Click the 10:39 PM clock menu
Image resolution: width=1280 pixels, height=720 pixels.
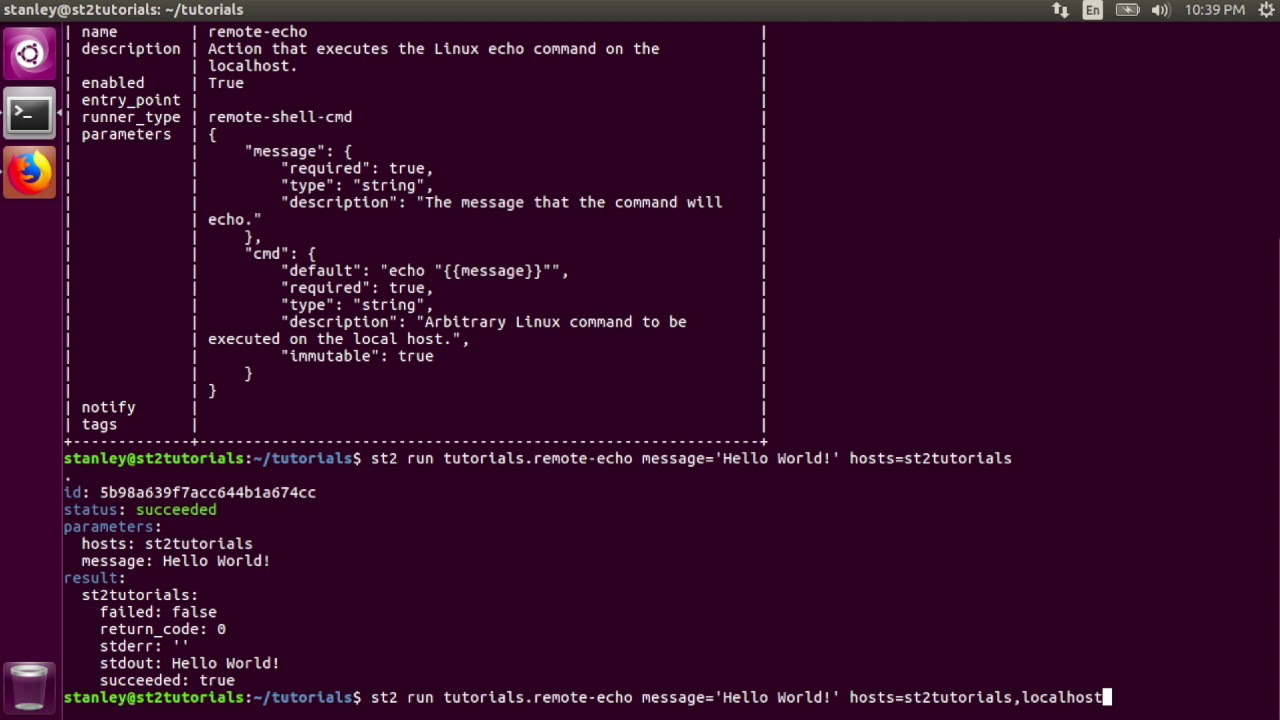tap(1214, 10)
